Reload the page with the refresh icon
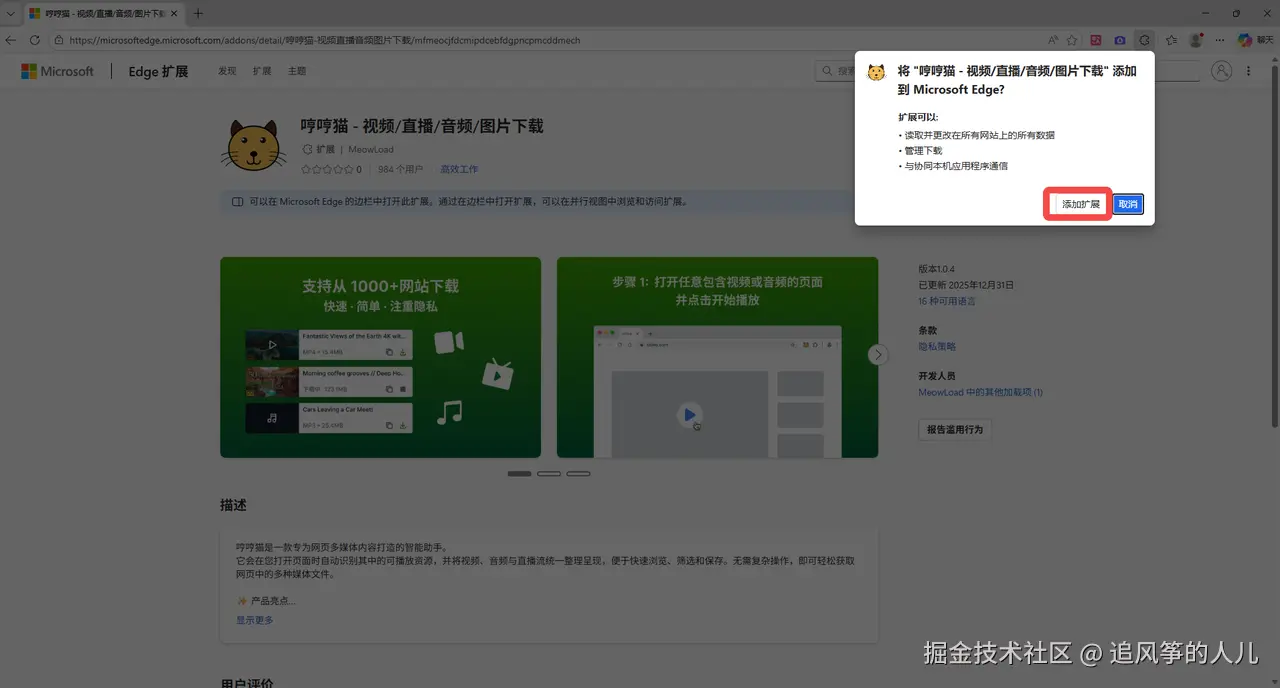Viewport: 1280px width, 688px height. point(34,40)
